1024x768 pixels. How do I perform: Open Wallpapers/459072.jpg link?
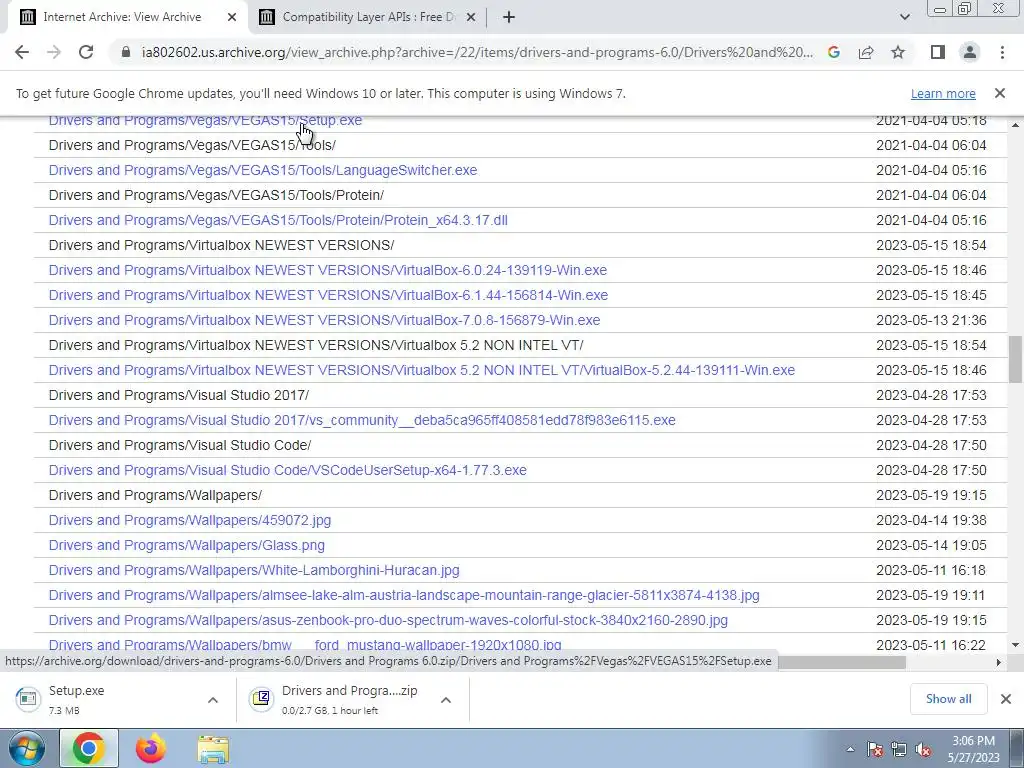click(x=189, y=520)
